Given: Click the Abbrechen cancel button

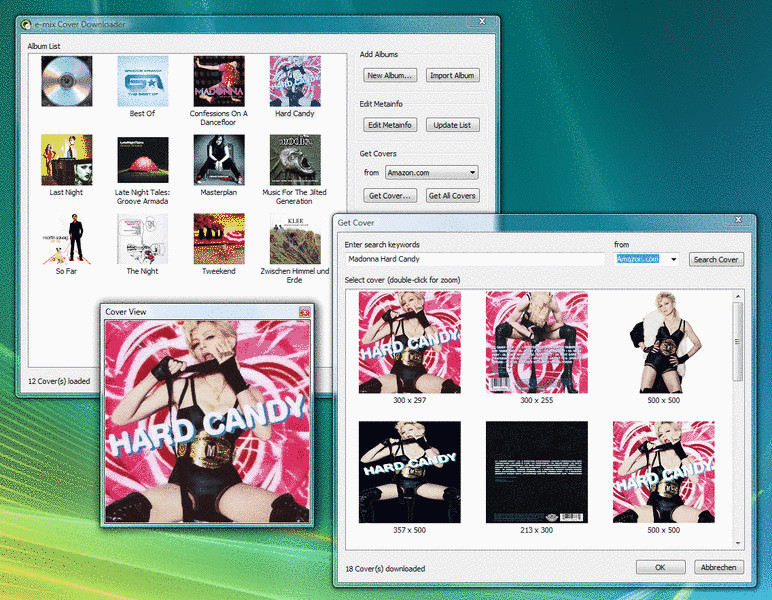Looking at the screenshot, I should [x=719, y=567].
